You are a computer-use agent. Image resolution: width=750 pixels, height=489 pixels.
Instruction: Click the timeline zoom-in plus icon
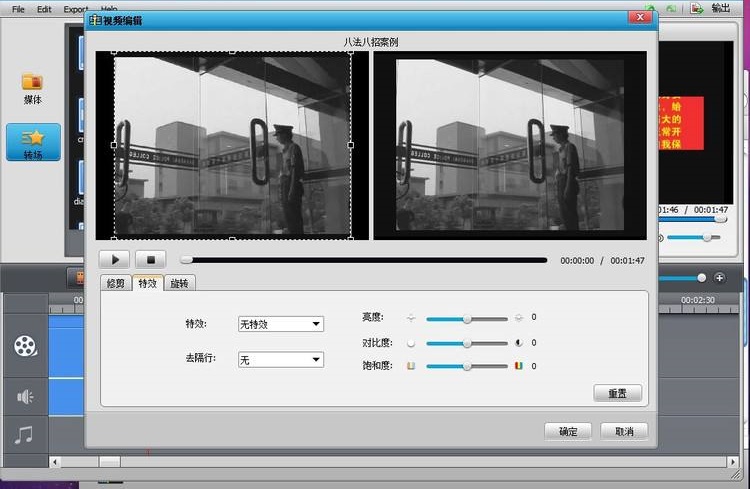click(719, 277)
